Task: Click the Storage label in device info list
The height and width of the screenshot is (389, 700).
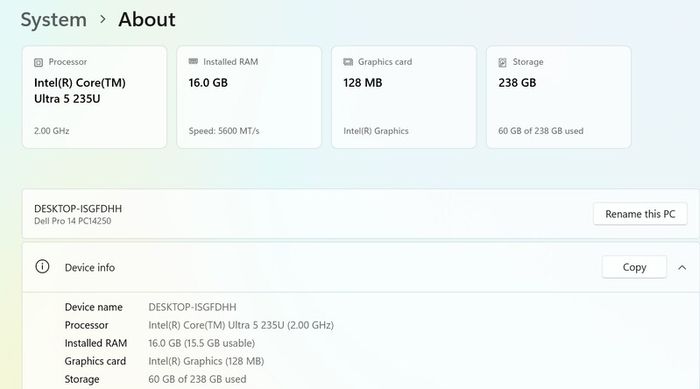Action: (x=82, y=379)
